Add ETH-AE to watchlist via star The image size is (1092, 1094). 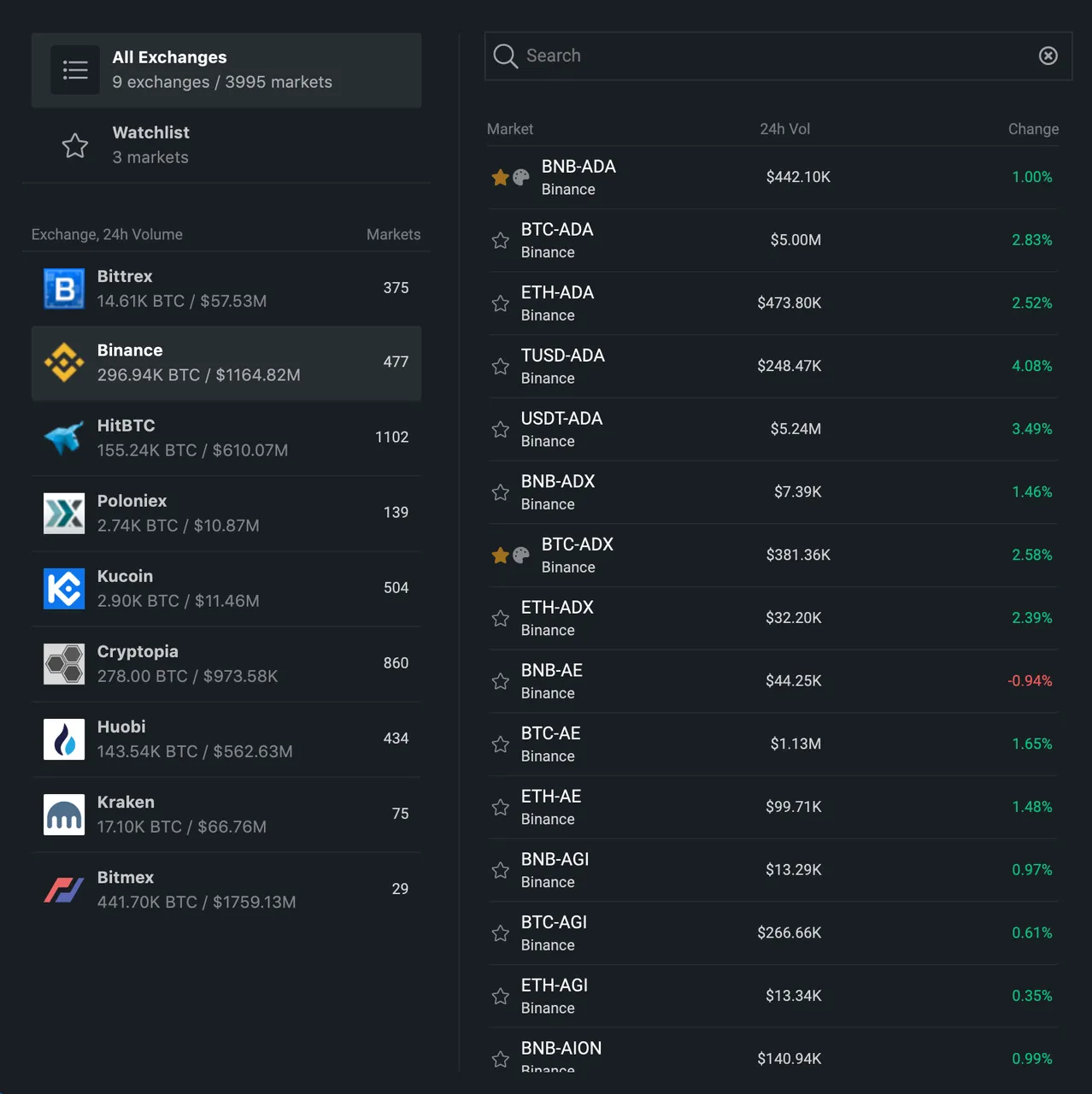click(501, 807)
